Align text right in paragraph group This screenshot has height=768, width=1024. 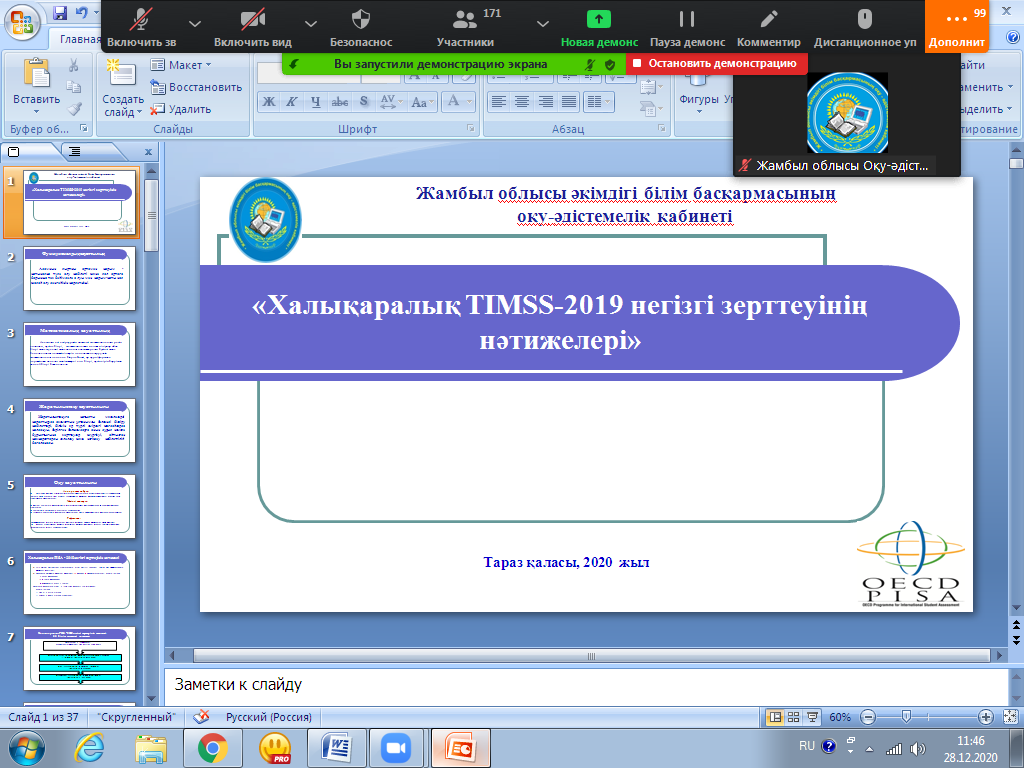point(545,102)
